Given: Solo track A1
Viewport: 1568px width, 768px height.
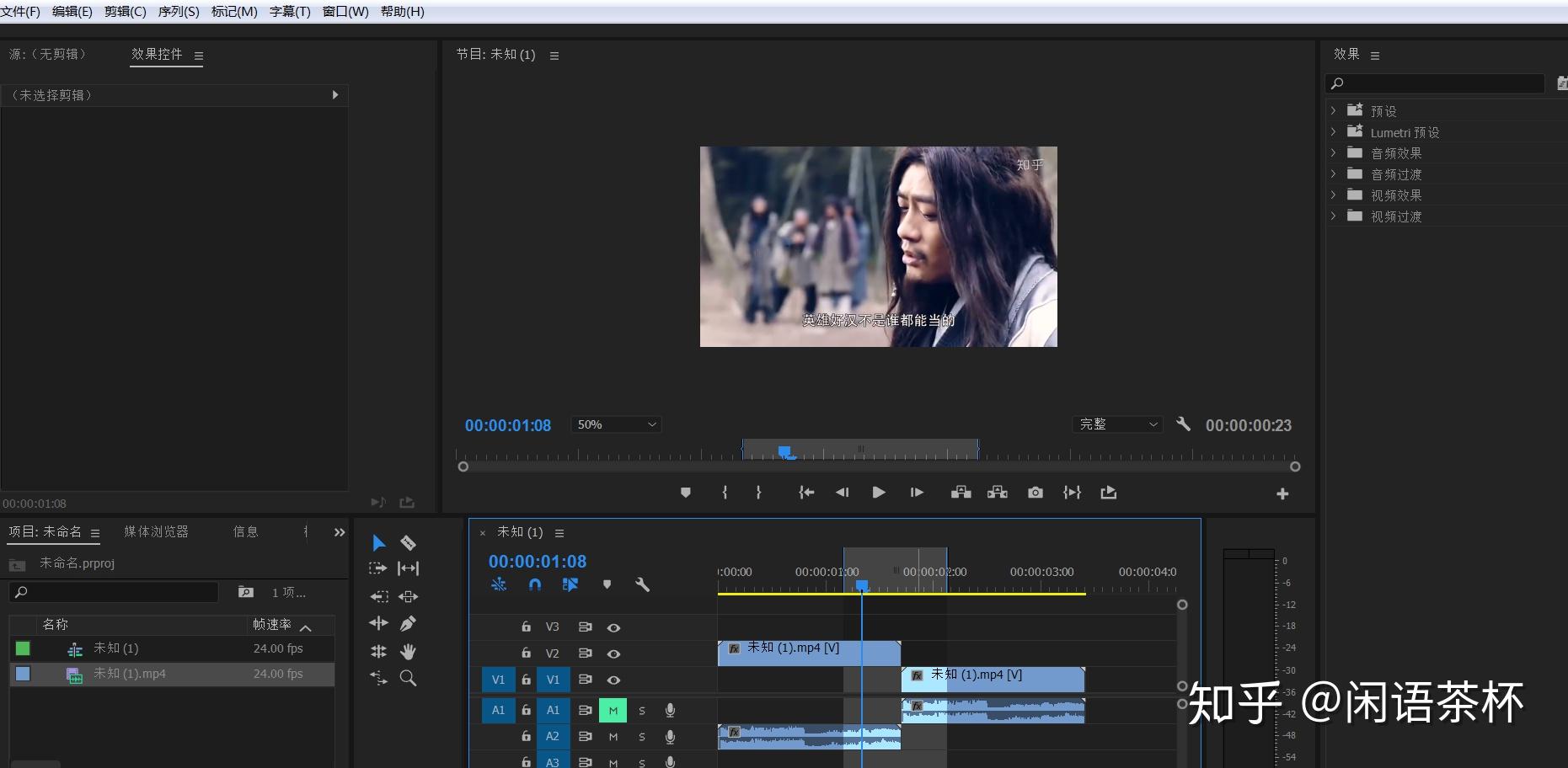Looking at the screenshot, I should pyautogui.click(x=642, y=711).
